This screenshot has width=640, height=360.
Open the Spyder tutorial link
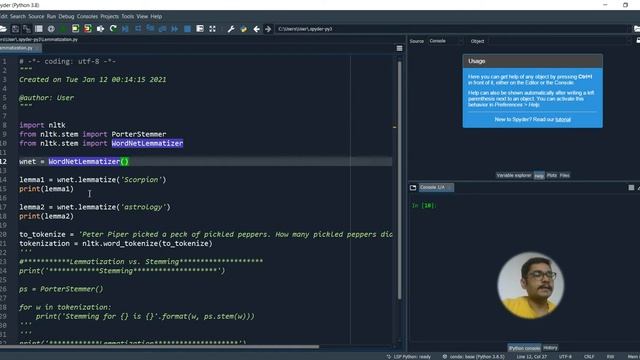coord(563,120)
